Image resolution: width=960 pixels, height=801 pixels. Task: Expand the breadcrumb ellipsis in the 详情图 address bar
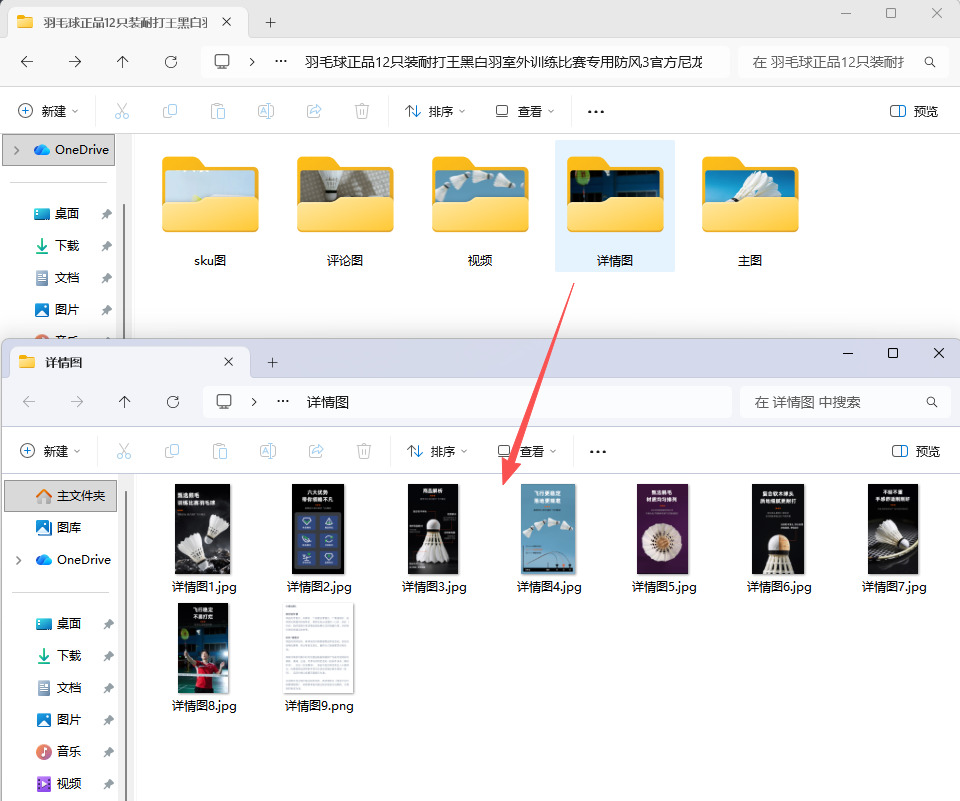[x=283, y=402]
